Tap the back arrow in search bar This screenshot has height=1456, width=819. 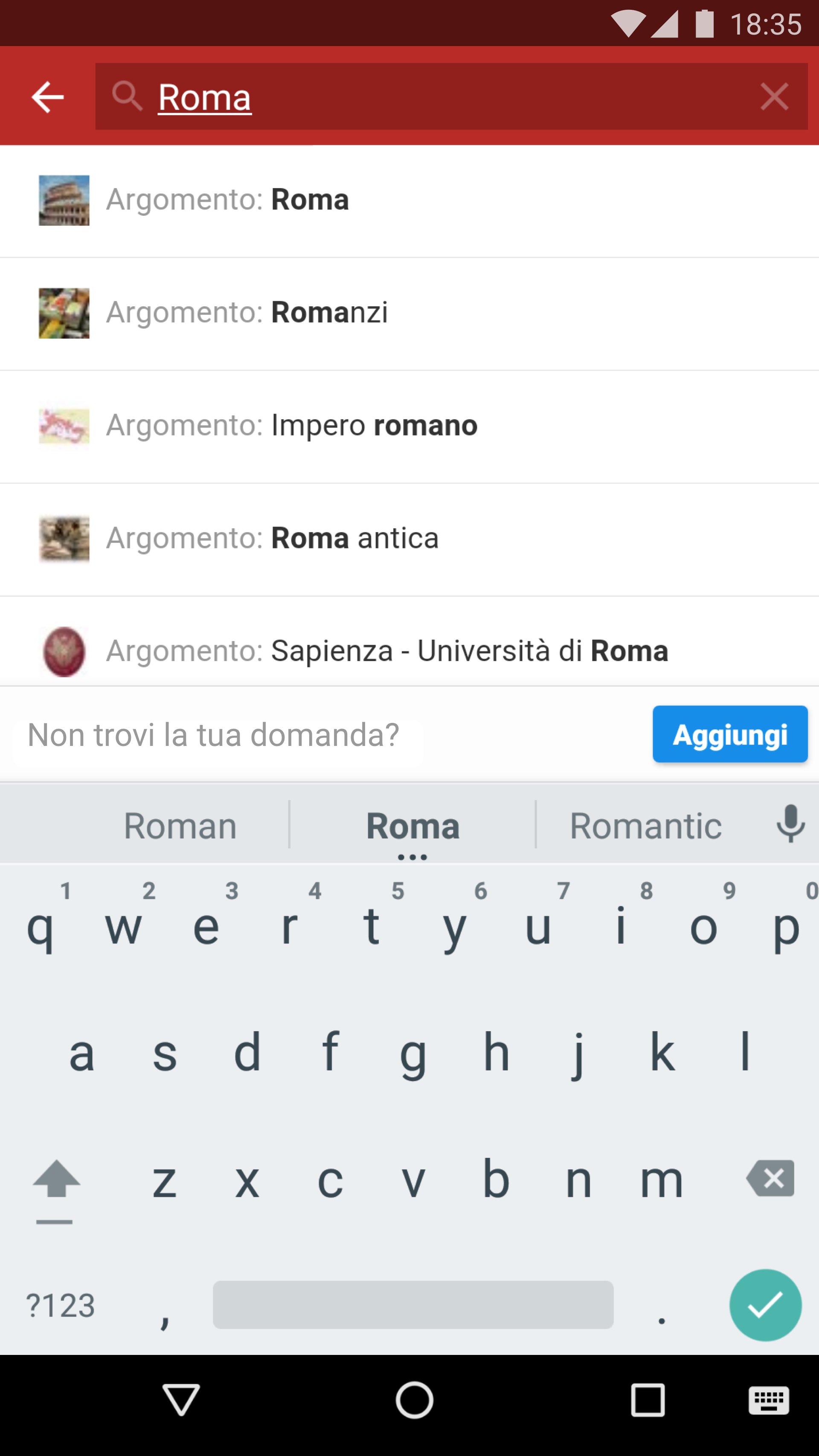[x=47, y=97]
